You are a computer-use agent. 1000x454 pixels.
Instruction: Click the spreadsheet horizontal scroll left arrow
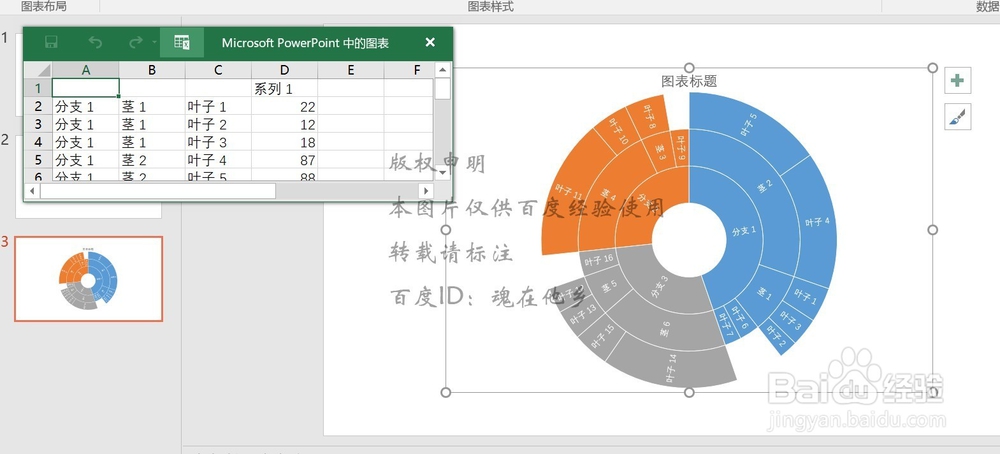click(x=32, y=190)
